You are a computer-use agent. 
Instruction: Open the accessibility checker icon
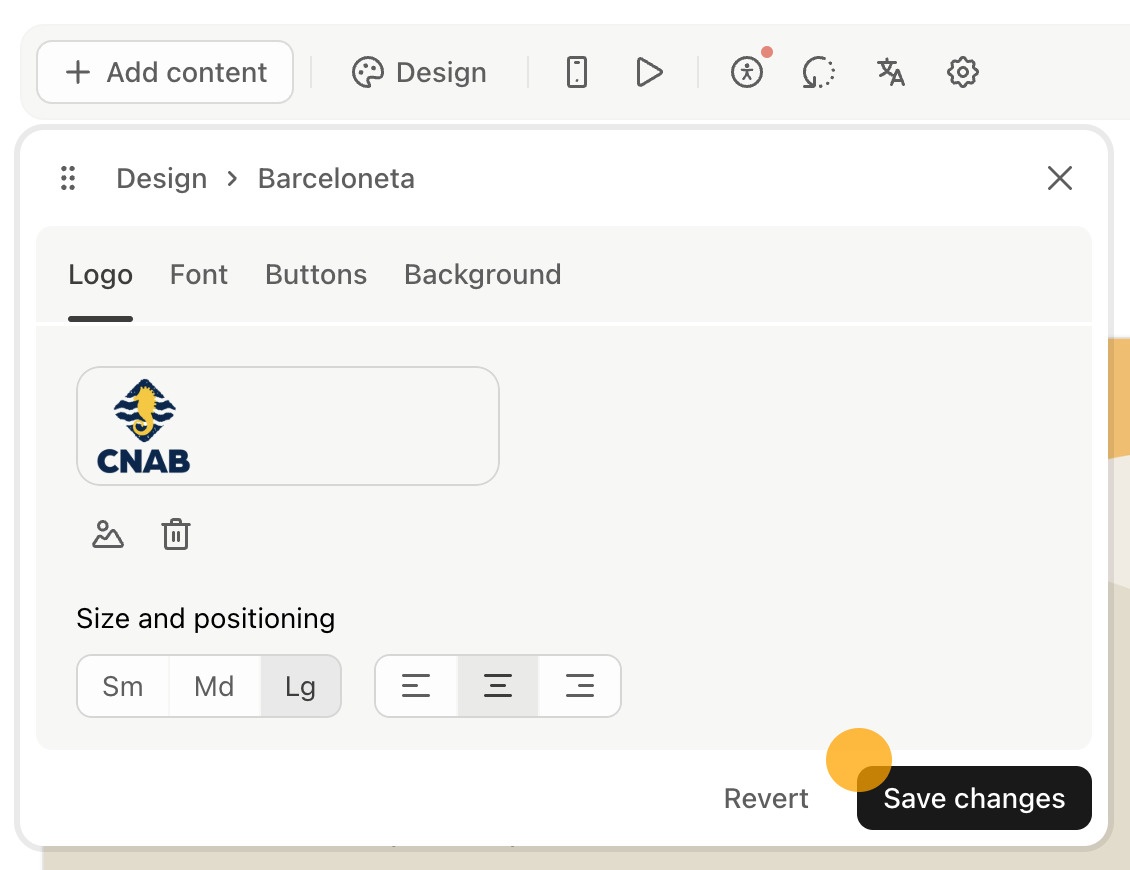coord(747,72)
